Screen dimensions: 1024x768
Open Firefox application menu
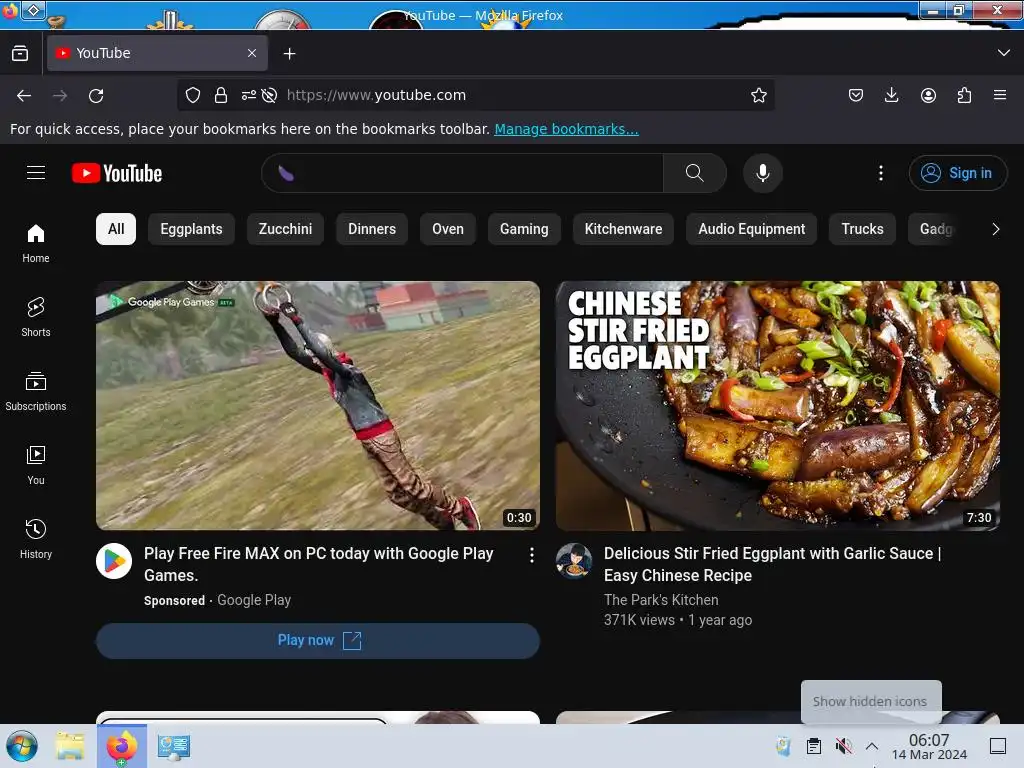point(1000,95)
